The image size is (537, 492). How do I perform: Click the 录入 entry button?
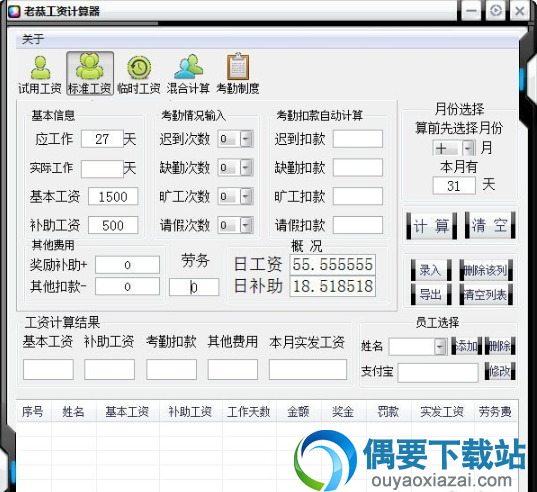(431, 270)
